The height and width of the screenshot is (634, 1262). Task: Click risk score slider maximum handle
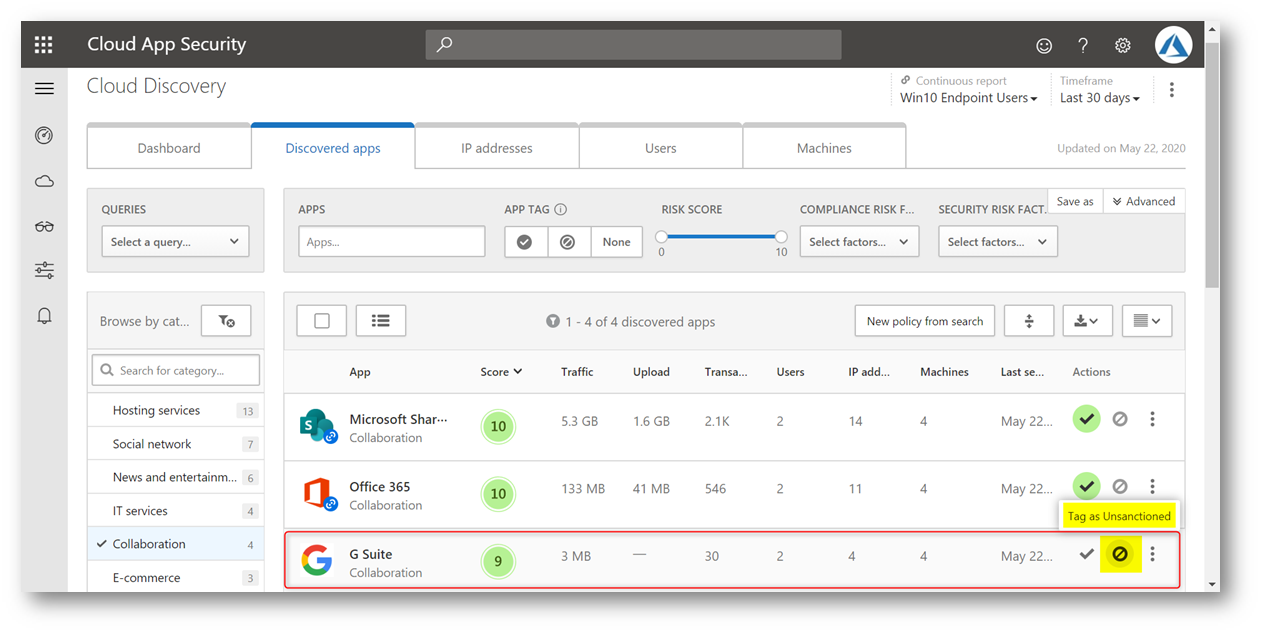tap(781, 237)
